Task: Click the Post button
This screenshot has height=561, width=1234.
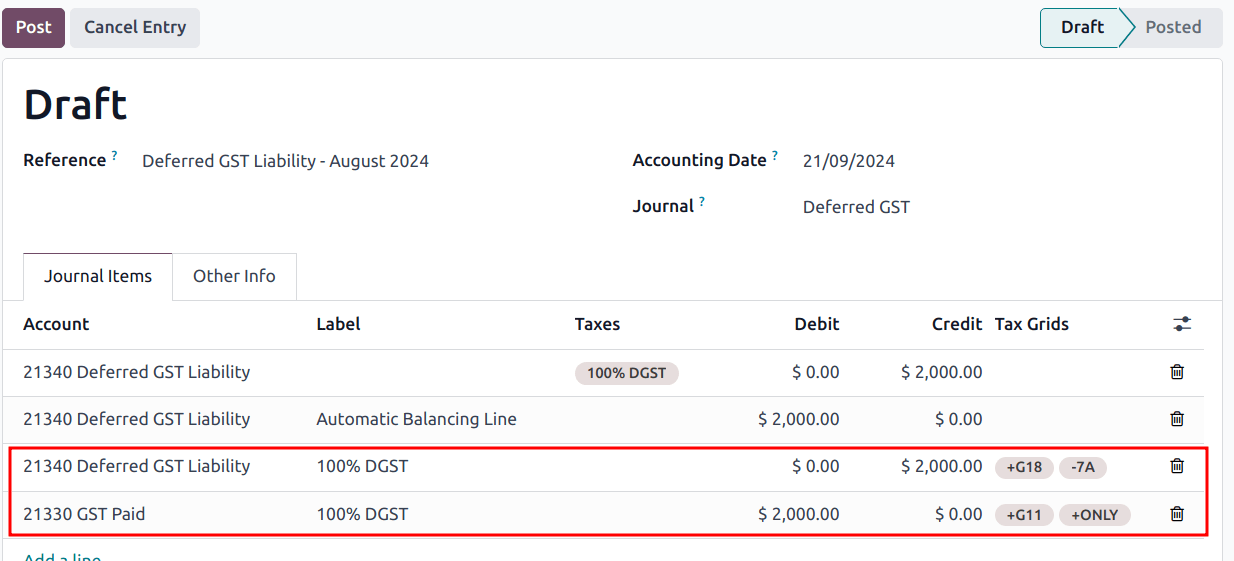Action: pos(33,28)
